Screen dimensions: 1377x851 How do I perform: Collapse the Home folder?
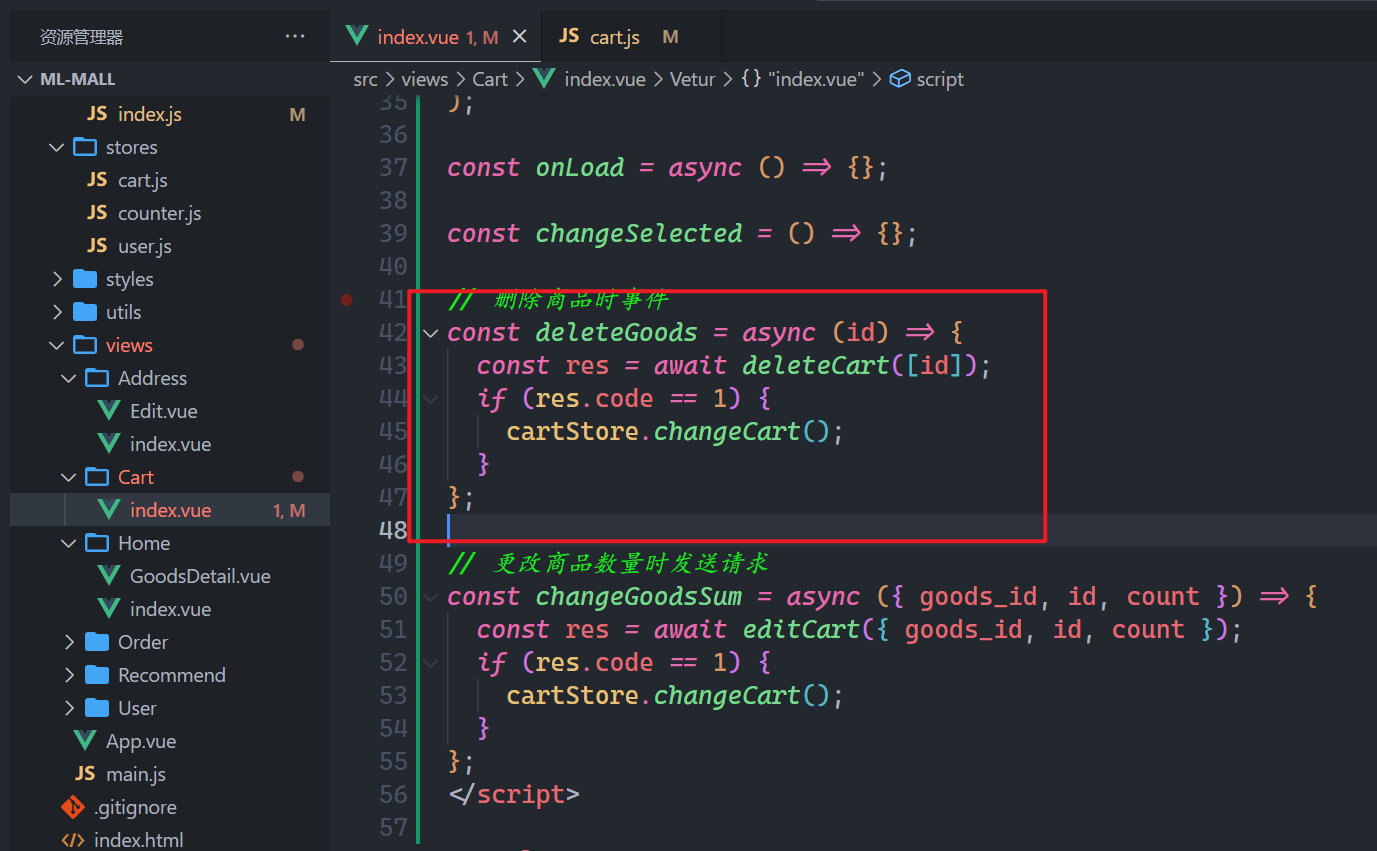coord(69,543)
